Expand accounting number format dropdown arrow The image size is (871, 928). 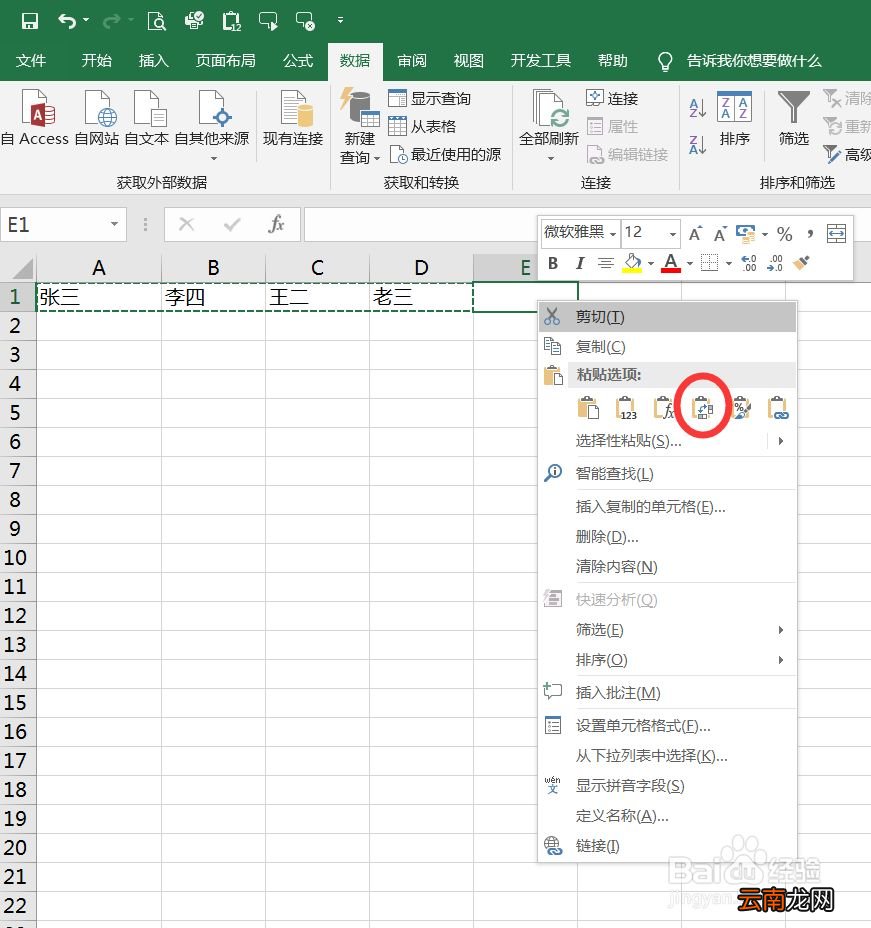pyautogui.click(x=765, y=234)
